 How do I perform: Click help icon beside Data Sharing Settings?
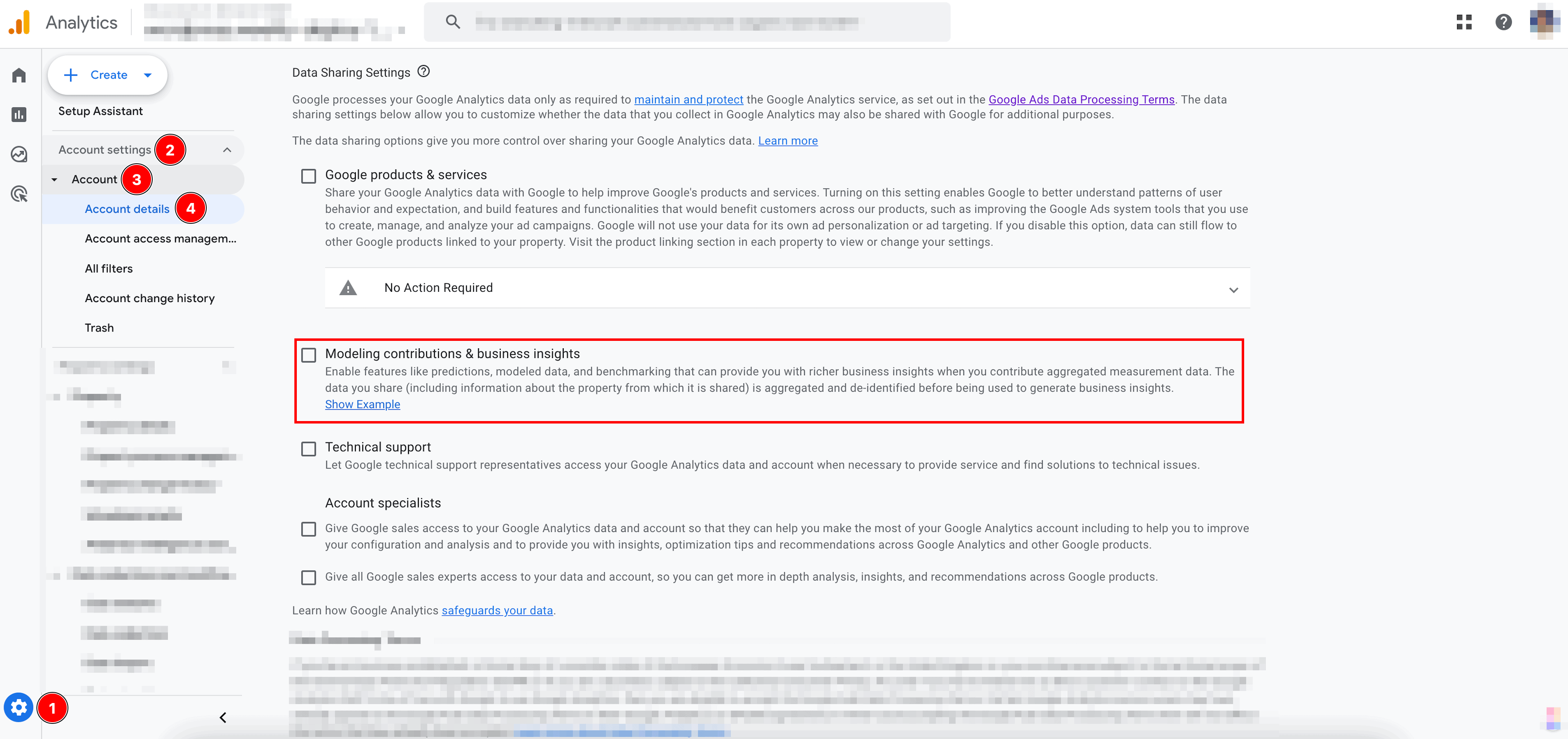click(x=424, y=72)
